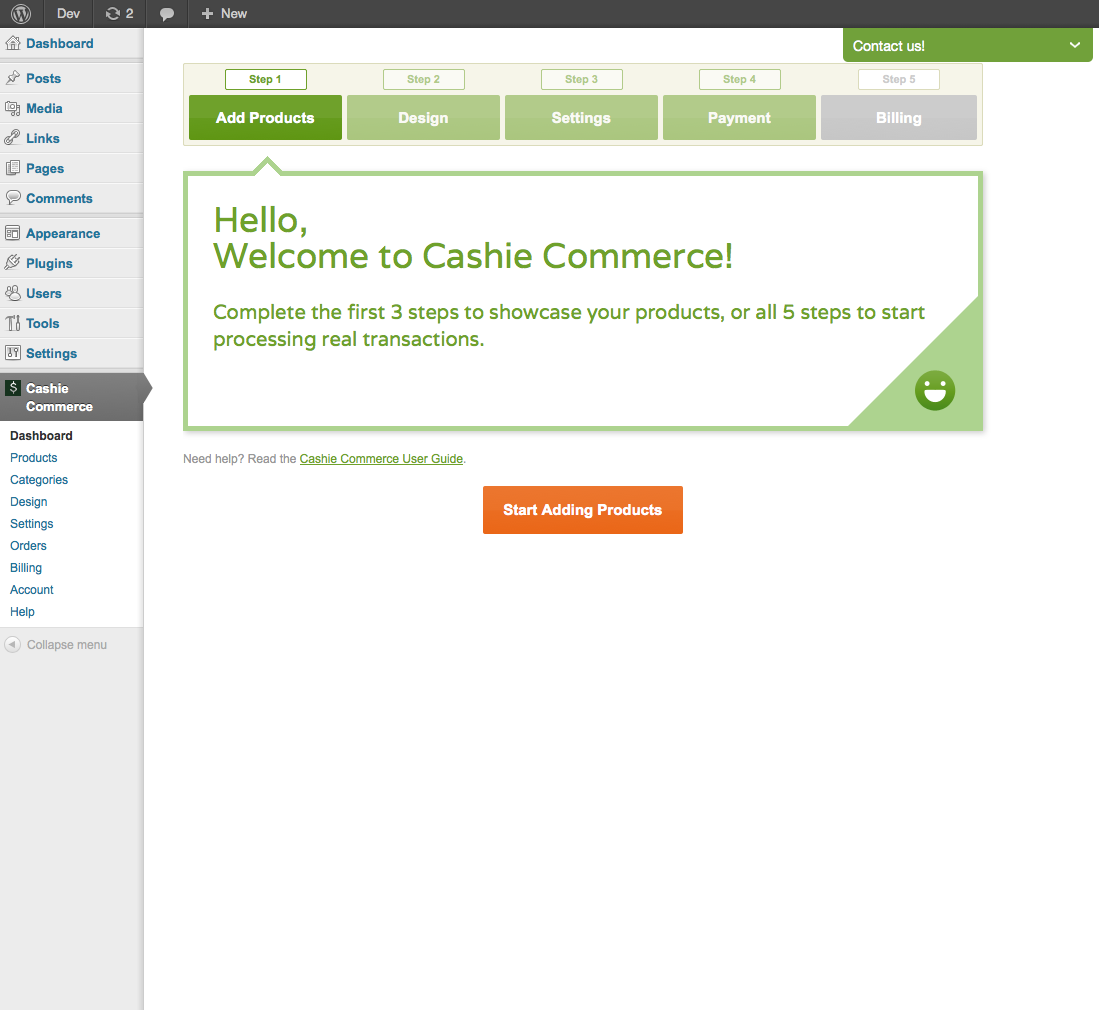Click the Comments speech bubble sidebar icon
The image size is (1099, 1010).
pos(13,198)
